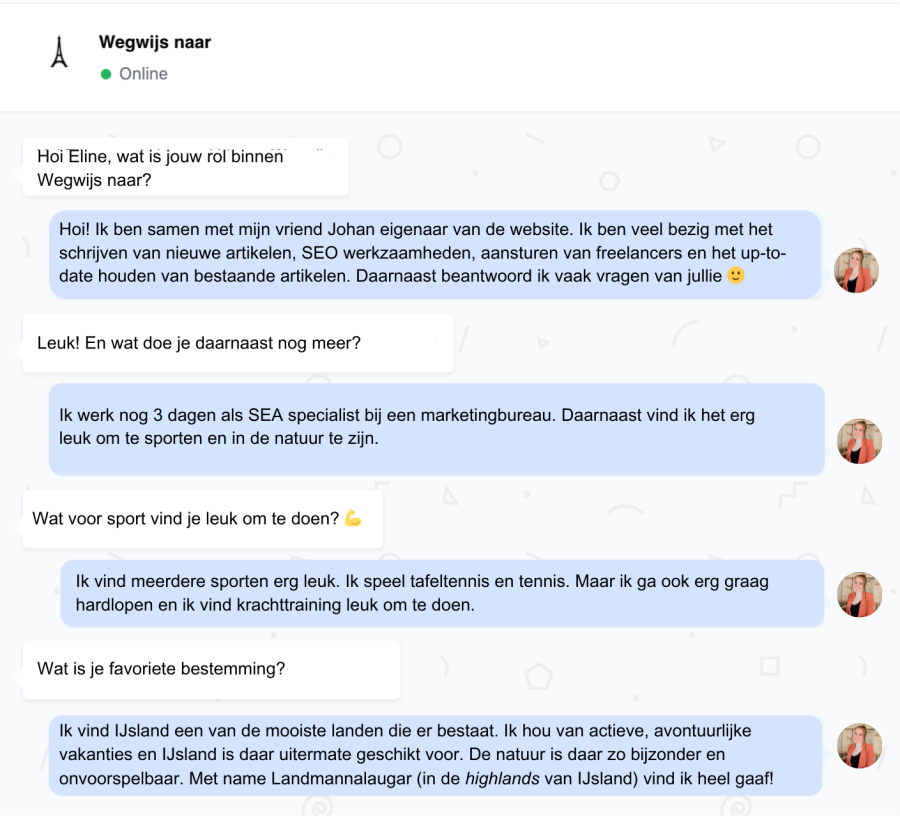Open the Wegwijs naar chat title

pos(155,42)
